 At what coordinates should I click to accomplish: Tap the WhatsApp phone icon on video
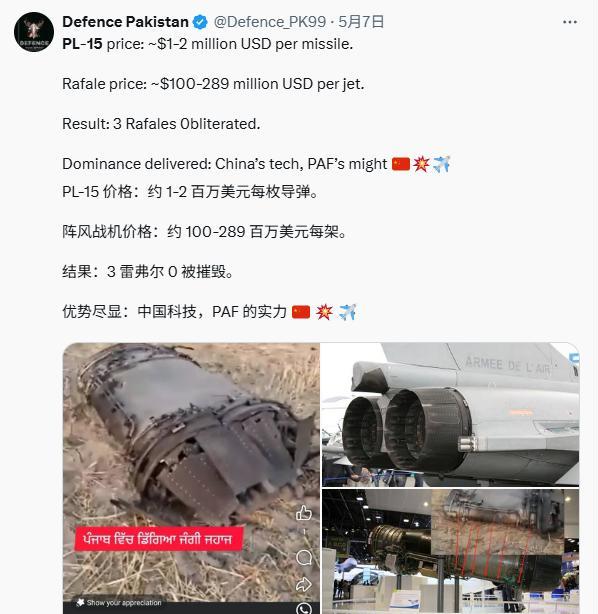304,609
